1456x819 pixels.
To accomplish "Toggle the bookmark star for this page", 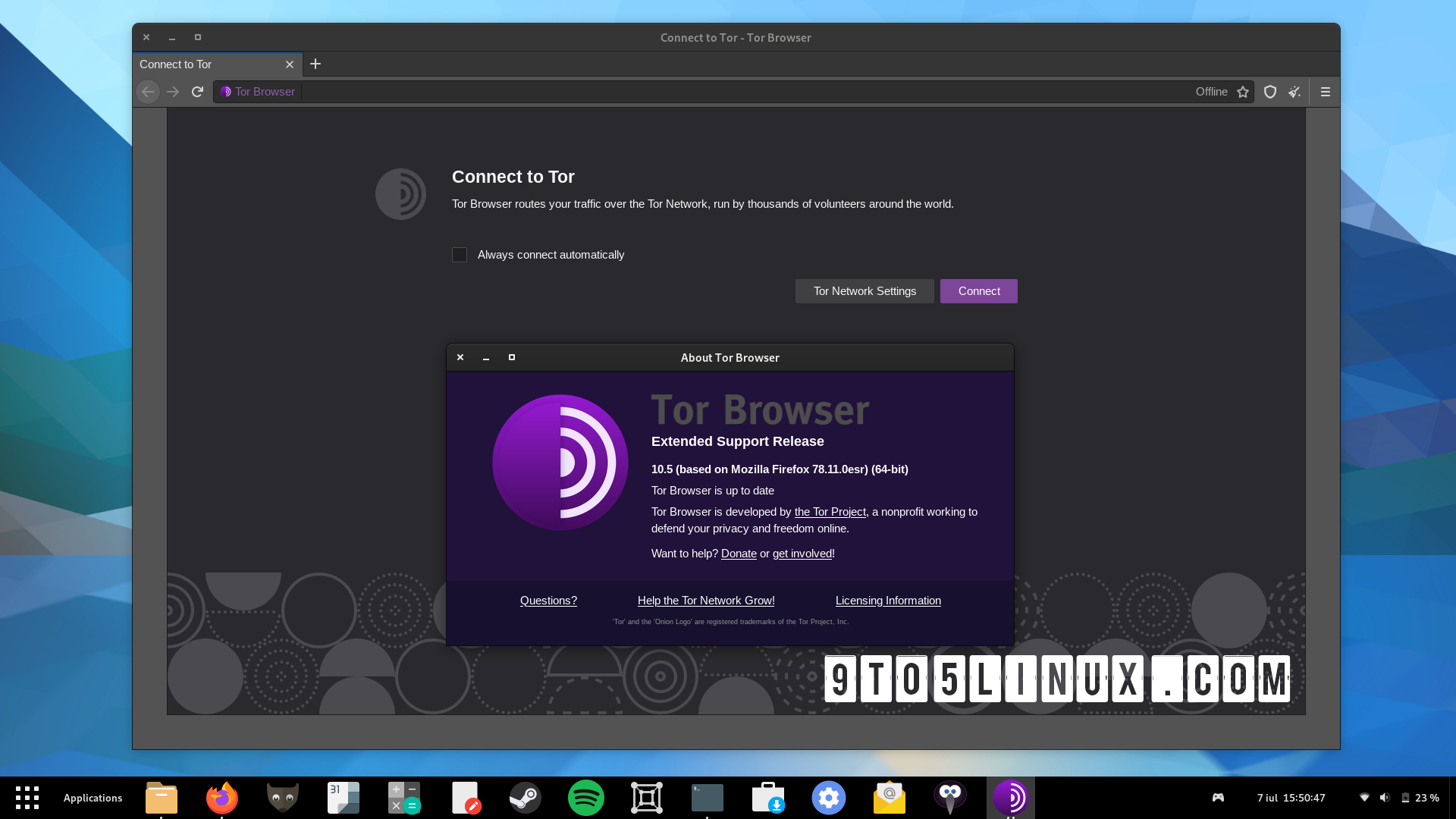I will [1243, 92].
